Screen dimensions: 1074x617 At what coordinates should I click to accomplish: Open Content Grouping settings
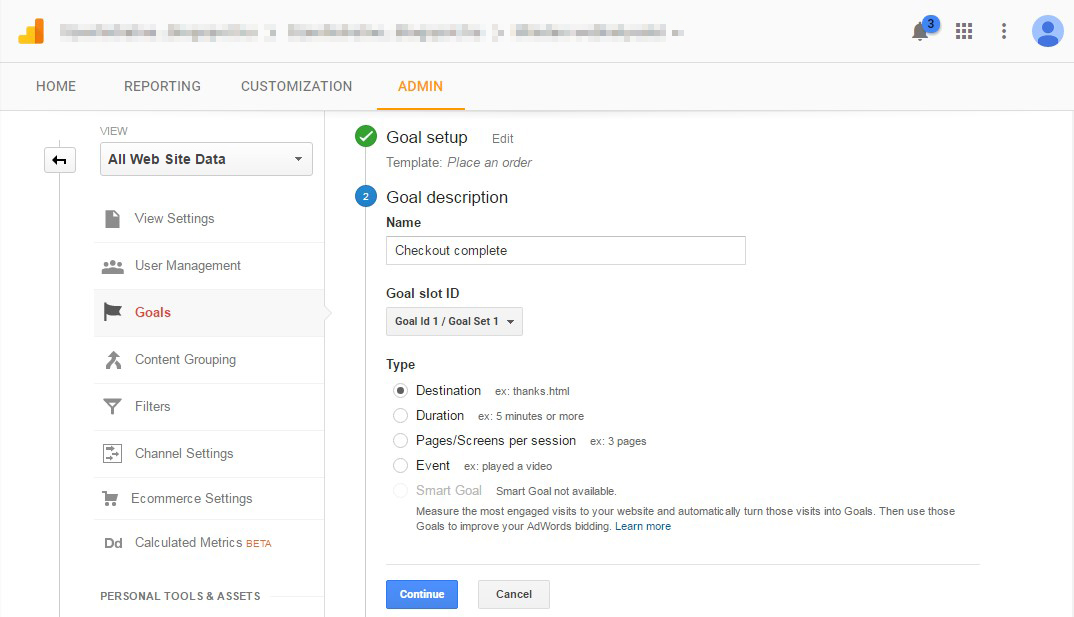pyautogui.click(x=185, y=359)
